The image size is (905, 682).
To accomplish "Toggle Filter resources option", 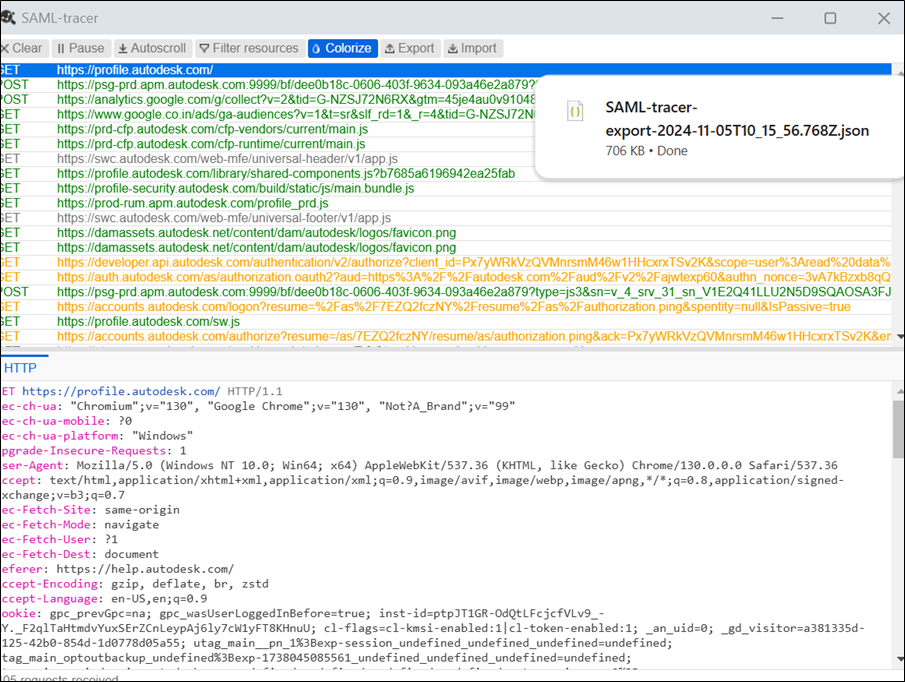I will (x=249, y=48).
